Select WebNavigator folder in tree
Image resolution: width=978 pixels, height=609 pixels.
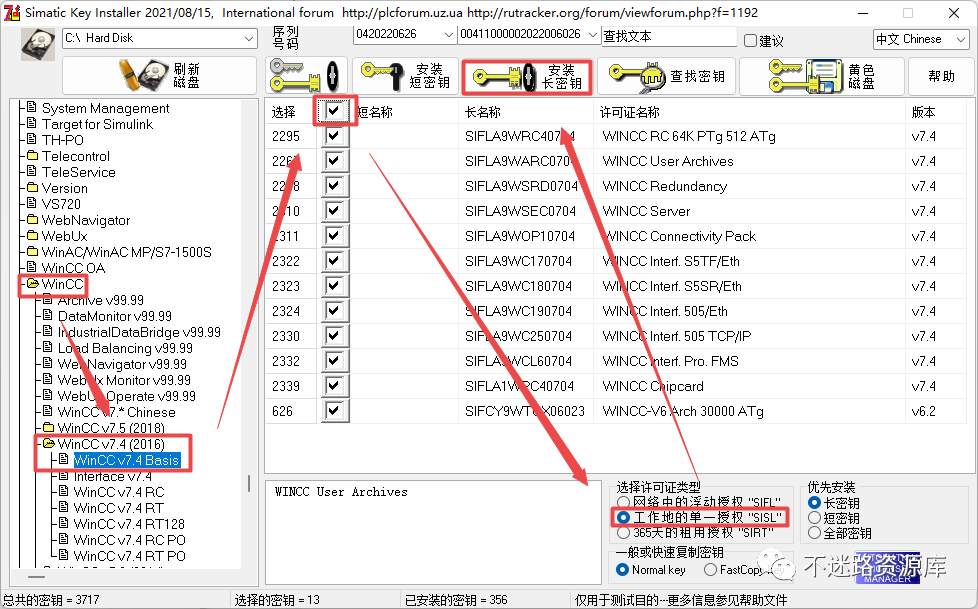point(86,220)
